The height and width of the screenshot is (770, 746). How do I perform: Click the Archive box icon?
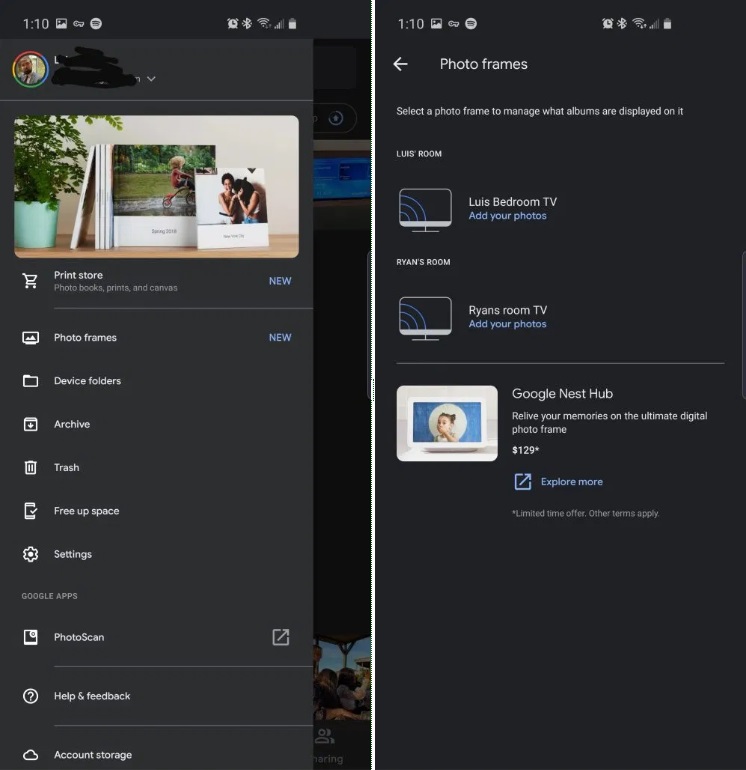(x=30, y=424)
